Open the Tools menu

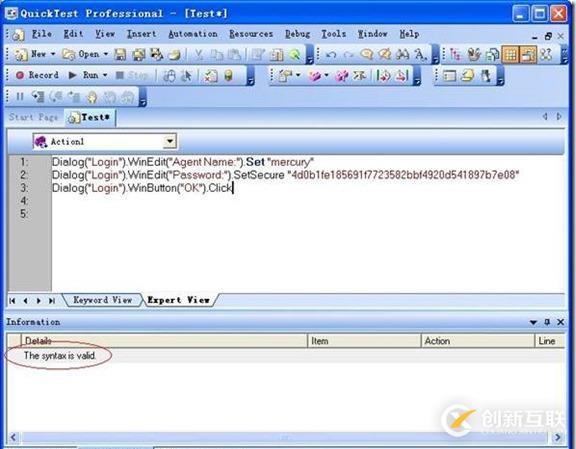[x=334, y=34]
